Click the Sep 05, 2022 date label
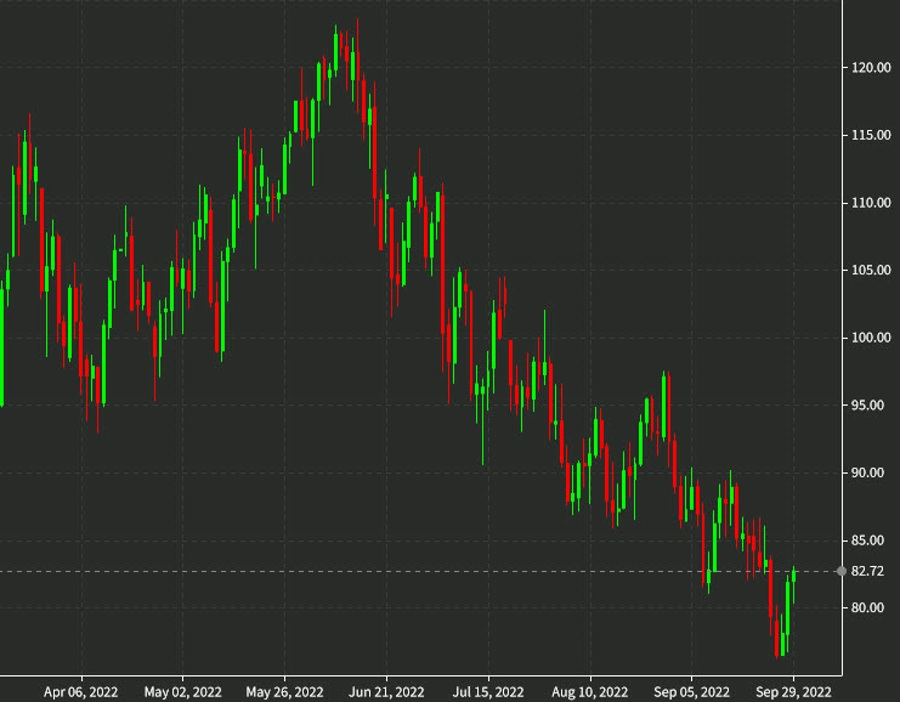The image size is (900, 702). (x=692, y=692)
